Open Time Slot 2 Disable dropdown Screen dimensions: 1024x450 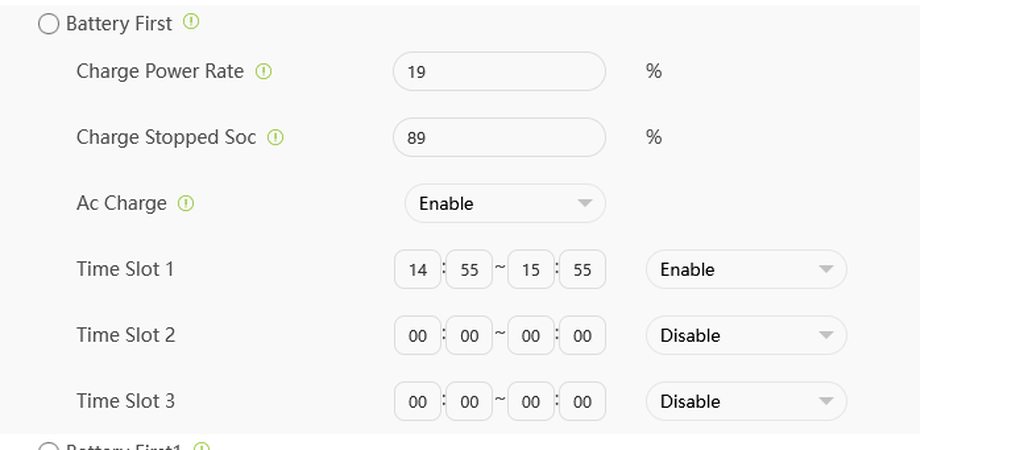pyautogui.click(x=746, y=335)
